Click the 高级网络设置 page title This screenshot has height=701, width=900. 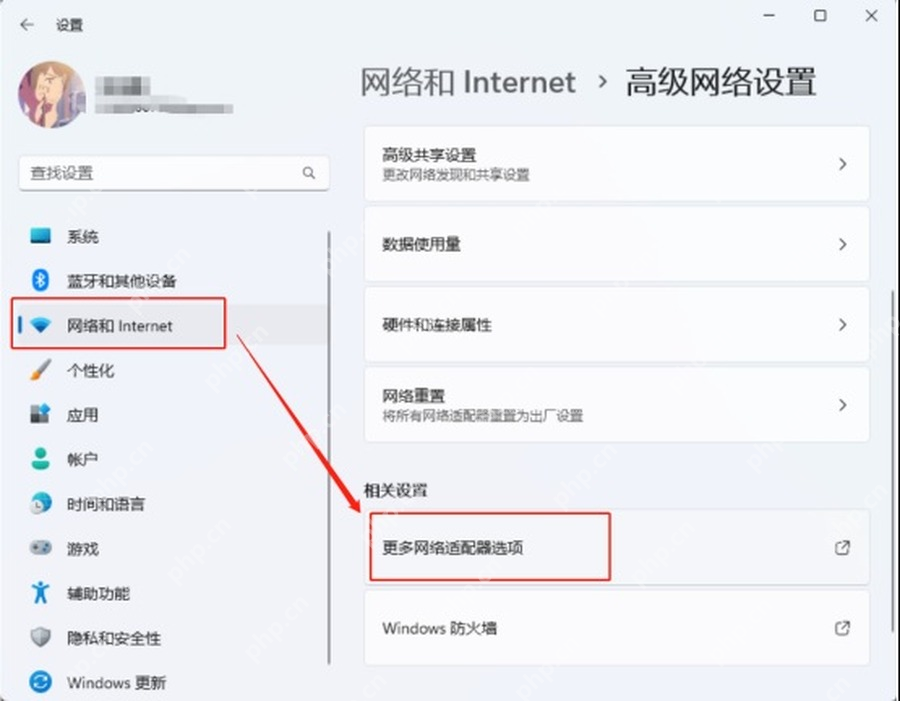click(720, 82)
